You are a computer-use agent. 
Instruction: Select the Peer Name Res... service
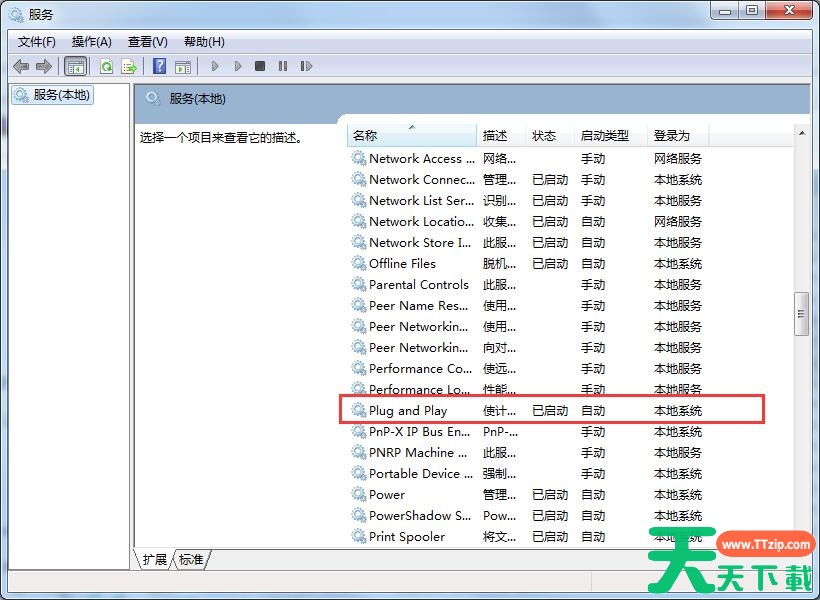[527, 305]
